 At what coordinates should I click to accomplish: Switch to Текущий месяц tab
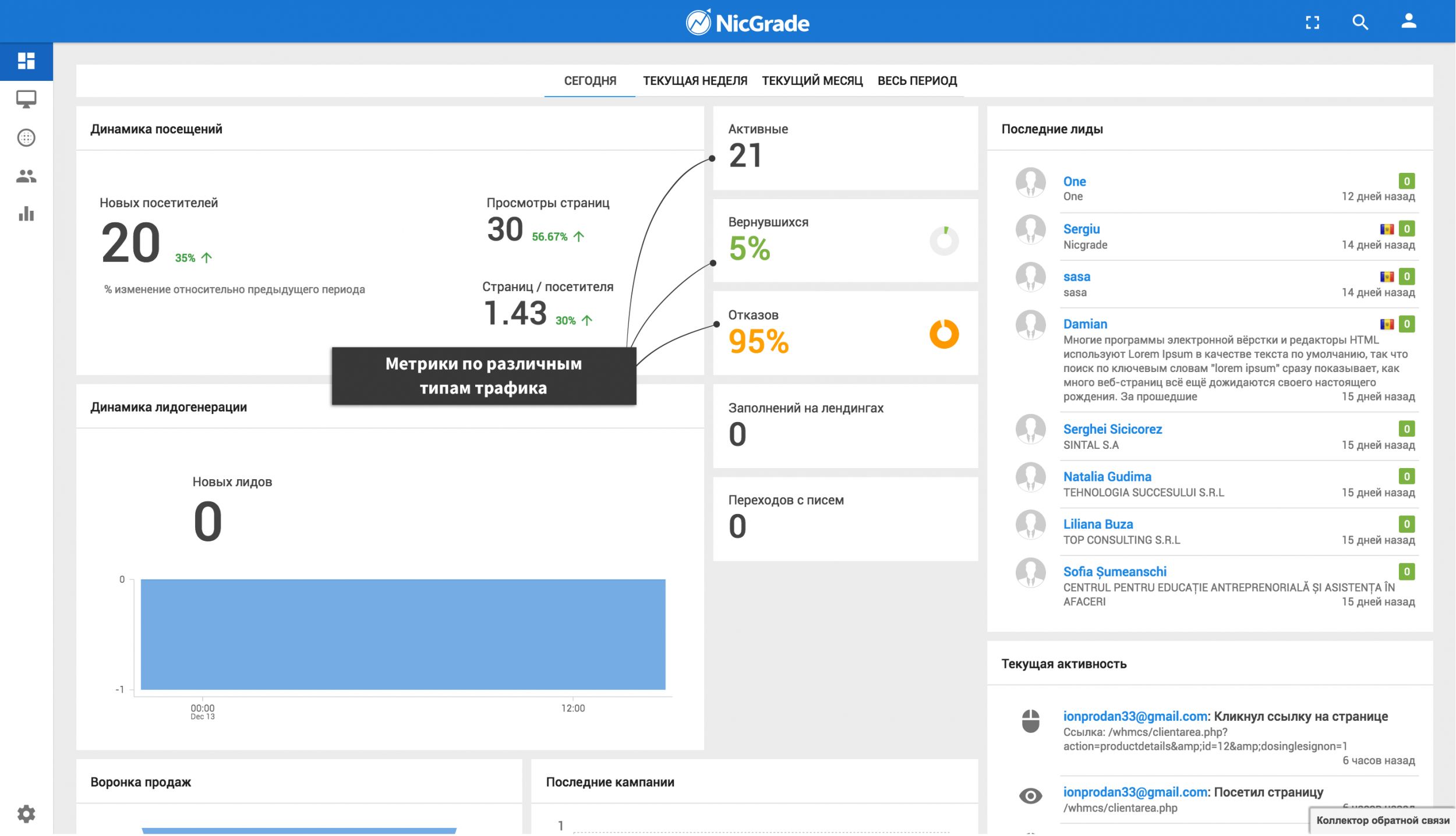(x=812, y=81)
